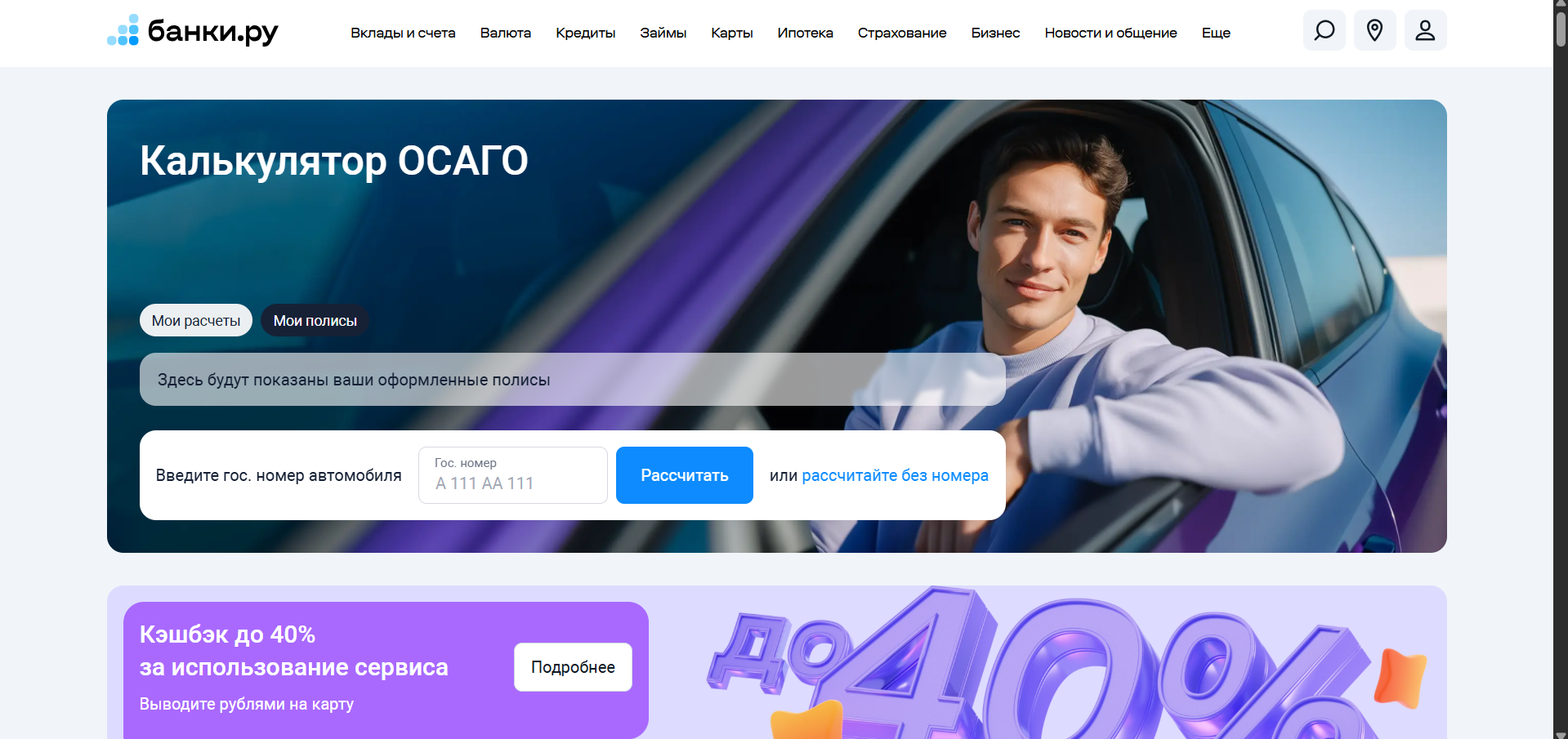Go to Ипотека section
Screen dimensions: 1568x739
[x=805, y=33]
